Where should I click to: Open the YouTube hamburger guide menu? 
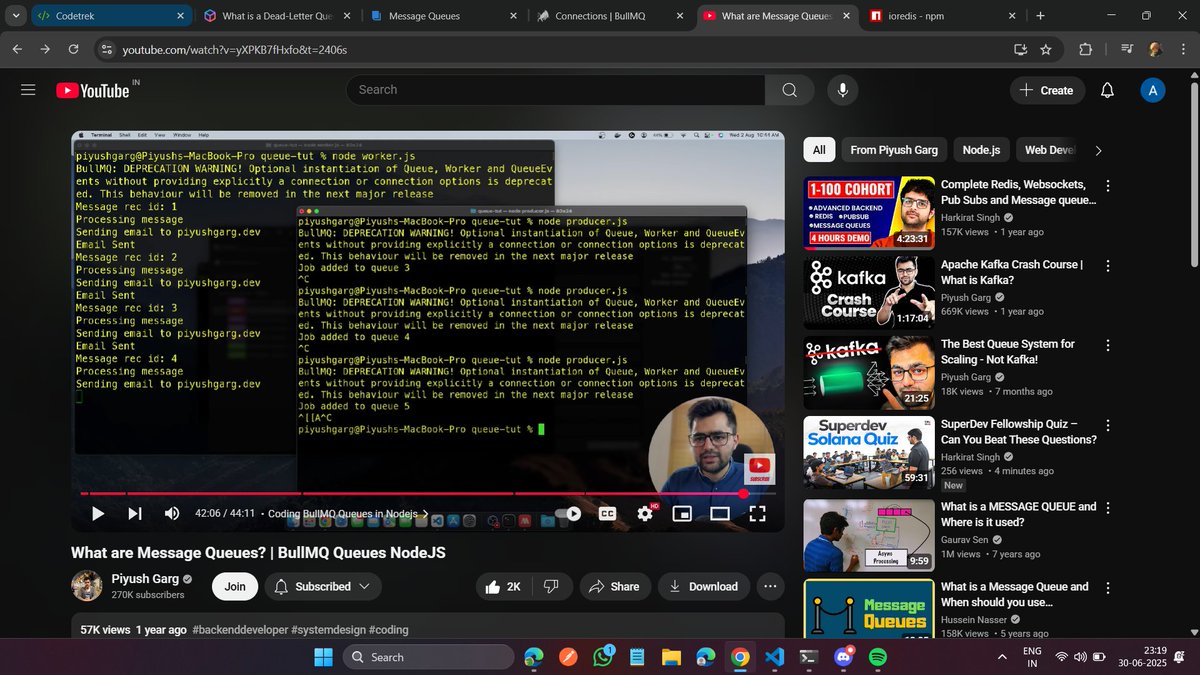pyautogui.click(x=28, y=90)
